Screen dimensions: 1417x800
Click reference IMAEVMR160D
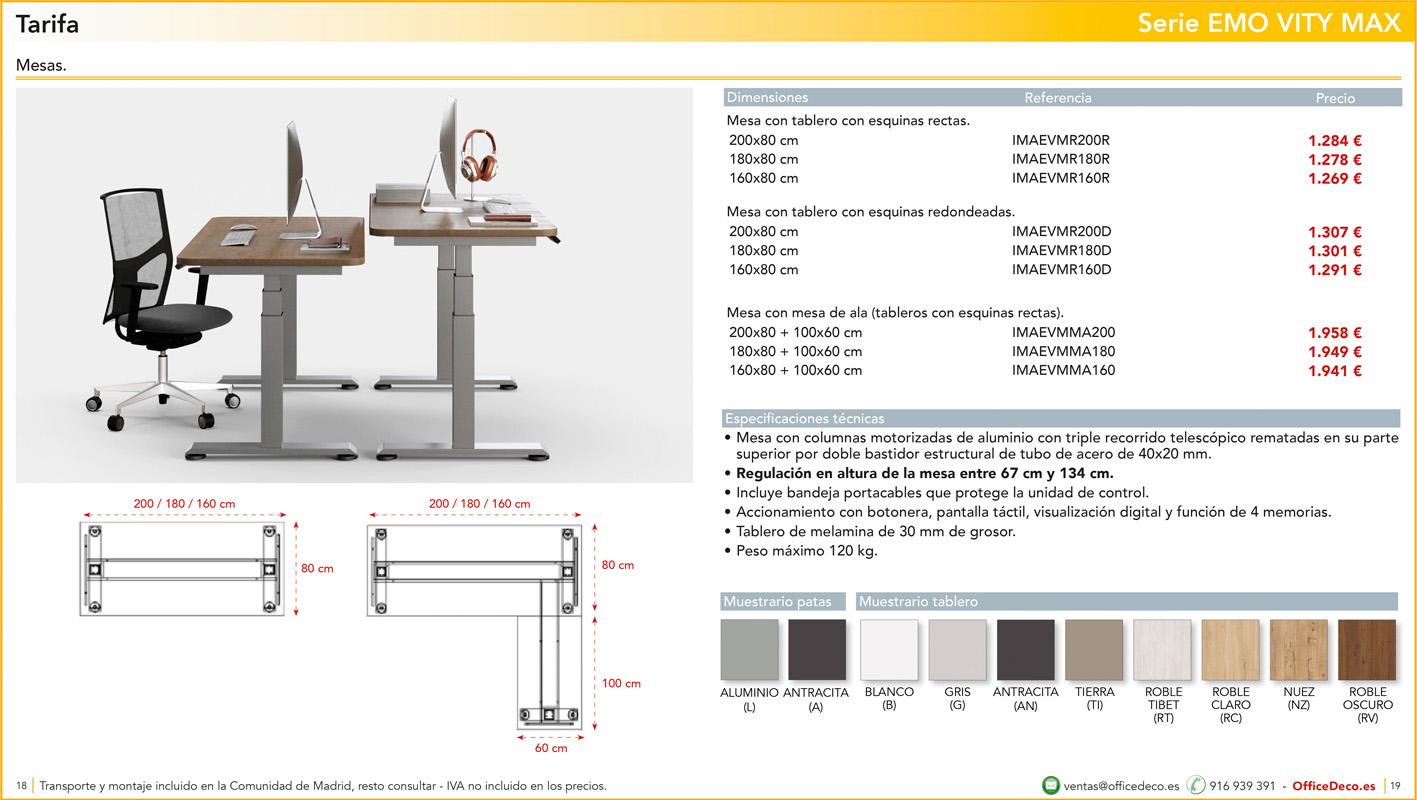click(x=1061, y=270)
